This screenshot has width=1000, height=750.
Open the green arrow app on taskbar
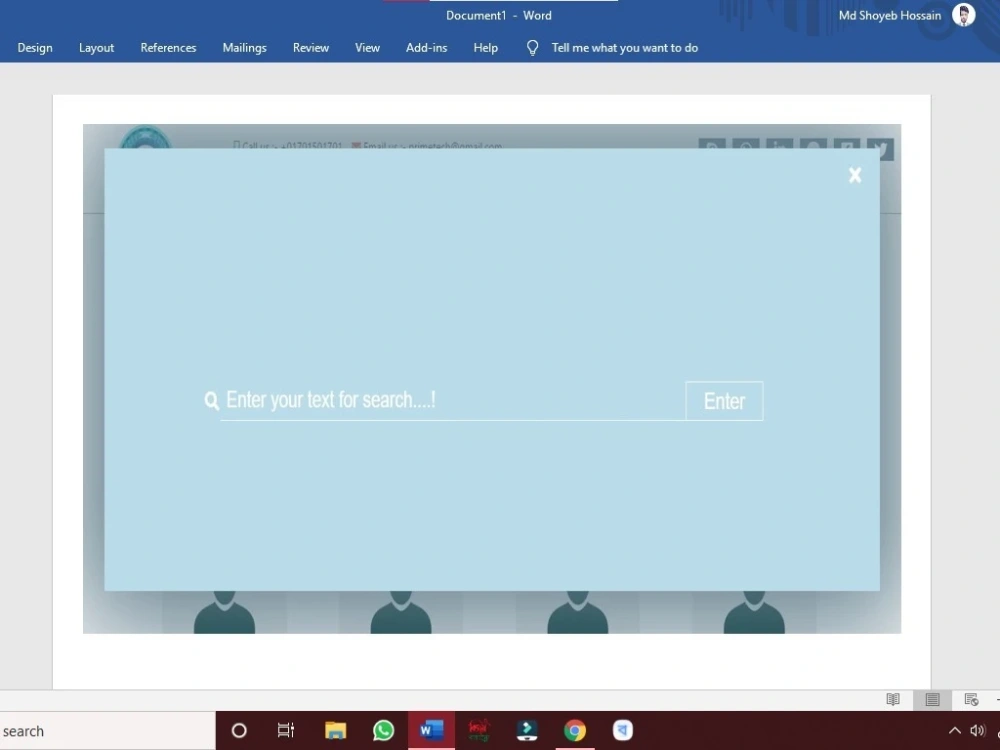pyautogui.click(x=527, y=731)
